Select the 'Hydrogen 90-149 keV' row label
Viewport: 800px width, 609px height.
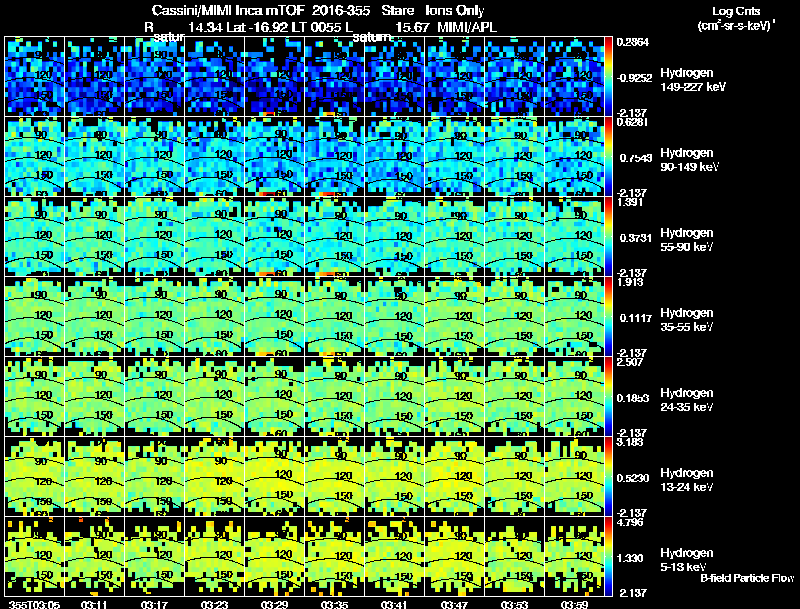pos(690,160)
